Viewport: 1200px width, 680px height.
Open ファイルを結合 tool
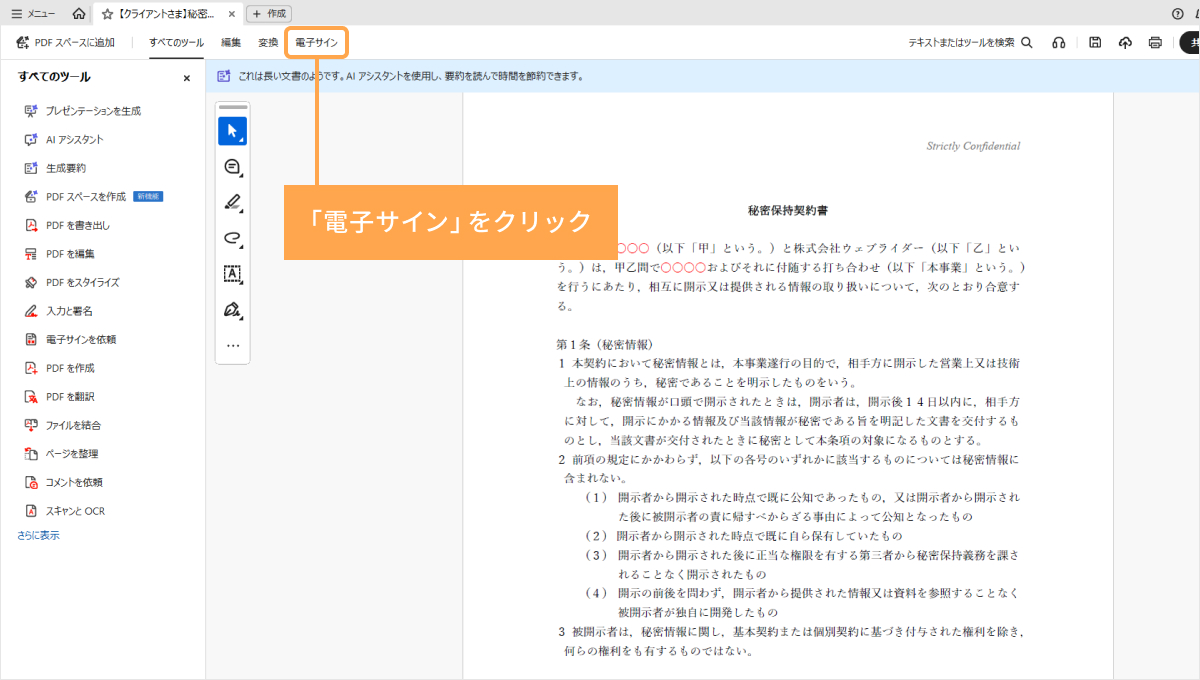pos(63,425)
